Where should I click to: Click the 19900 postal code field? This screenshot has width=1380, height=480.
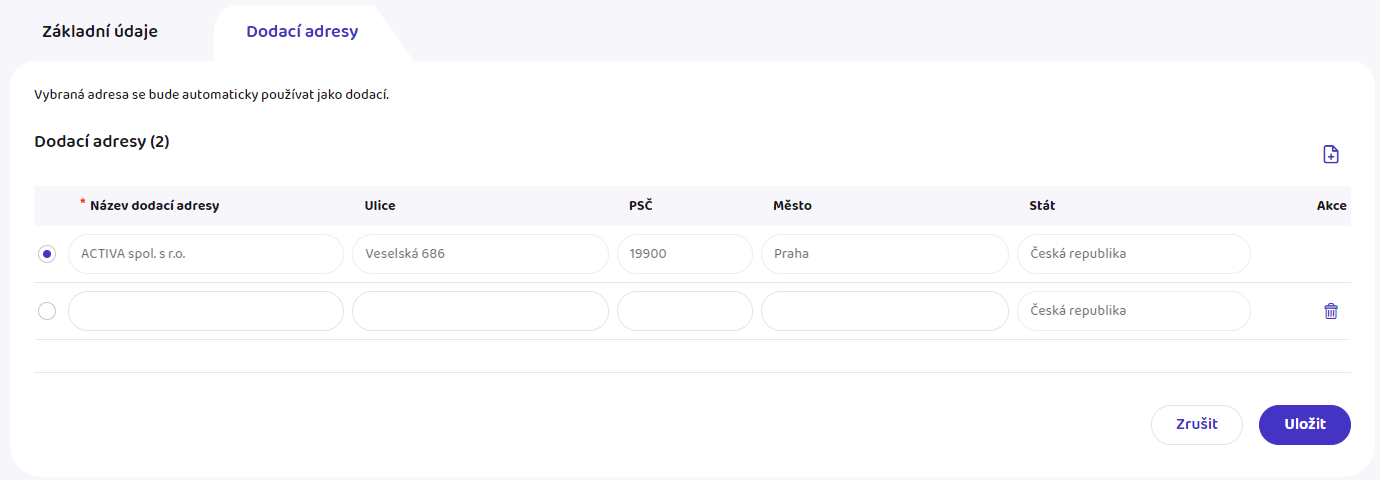[685, 254]
